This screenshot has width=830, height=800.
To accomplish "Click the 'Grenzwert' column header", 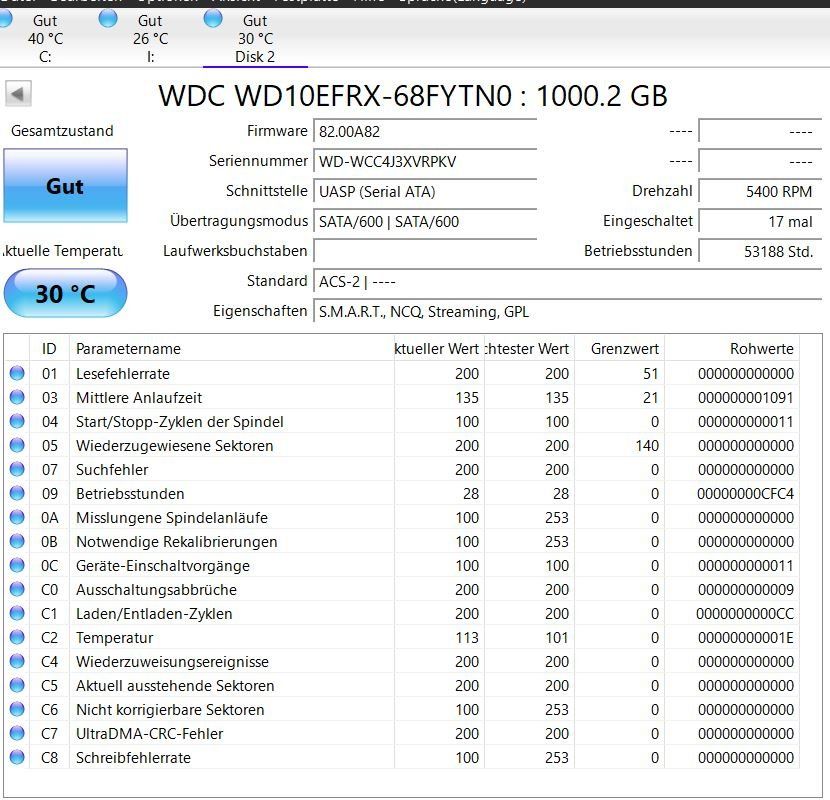I will pyautogui.click(x=619, y=348).
